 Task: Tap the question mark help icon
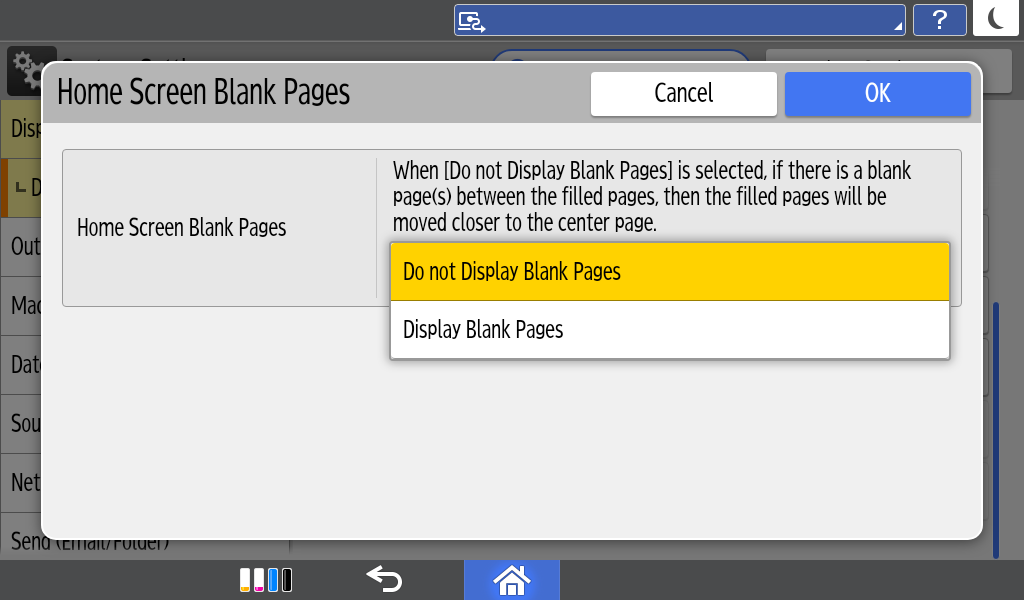tap(940, 20)
